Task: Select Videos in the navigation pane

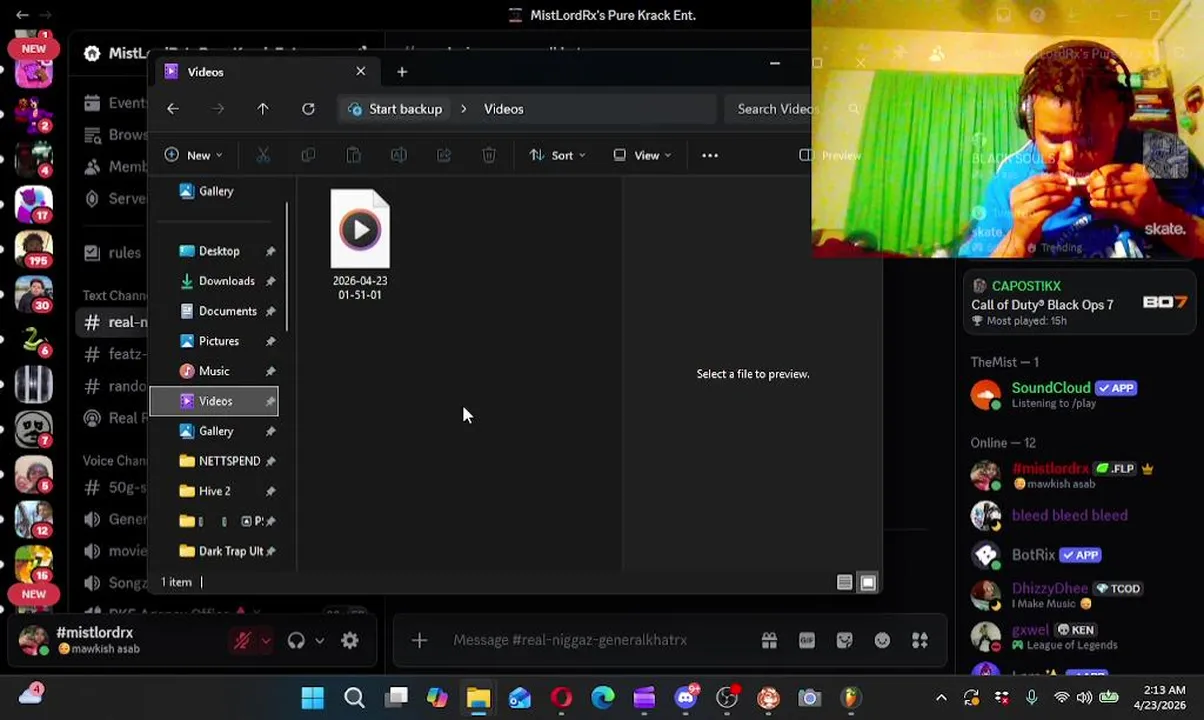Action: coord(215,401)
